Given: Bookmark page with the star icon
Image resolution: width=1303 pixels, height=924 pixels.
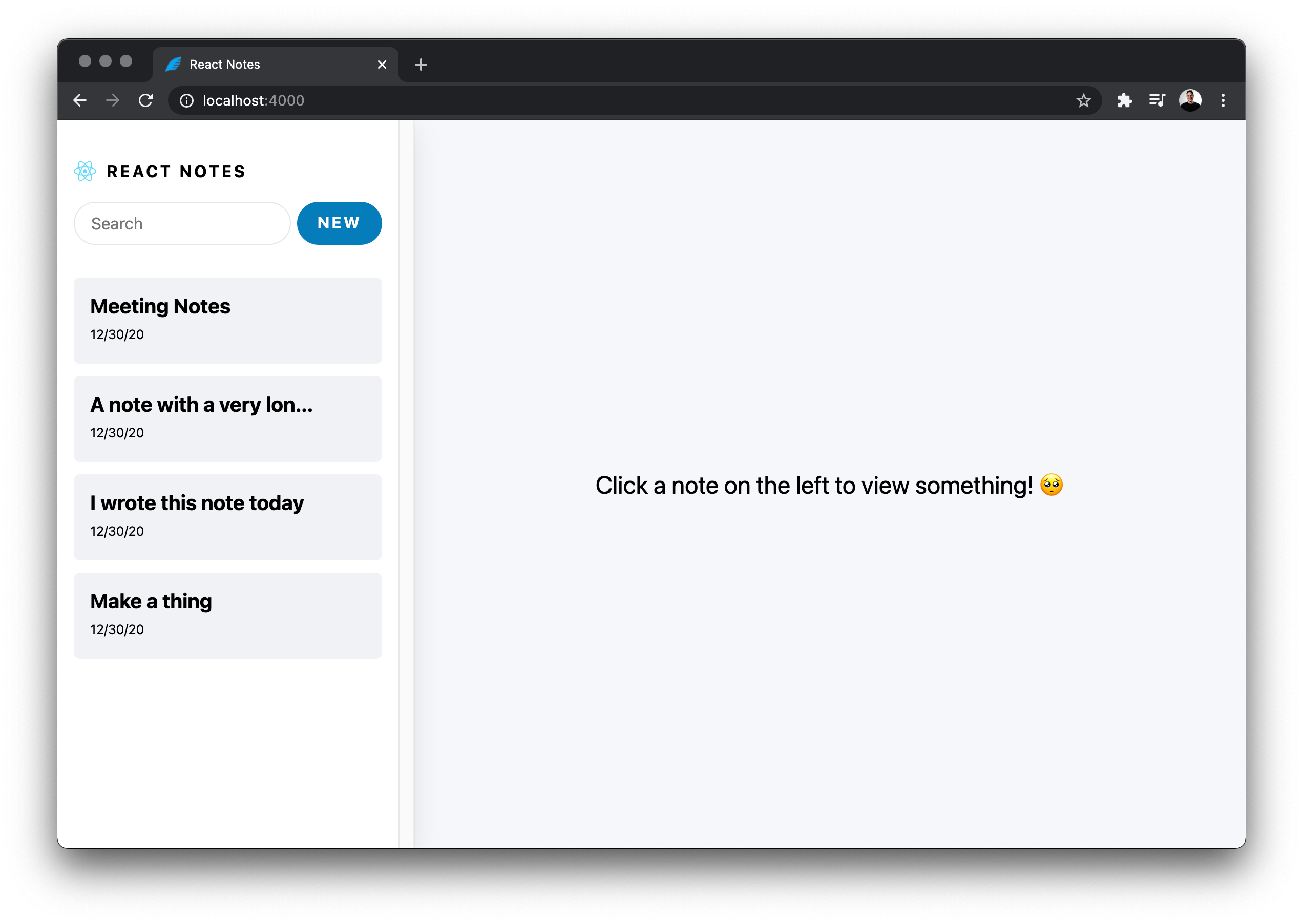Looking at the screenshot, I should point(1083,101).
